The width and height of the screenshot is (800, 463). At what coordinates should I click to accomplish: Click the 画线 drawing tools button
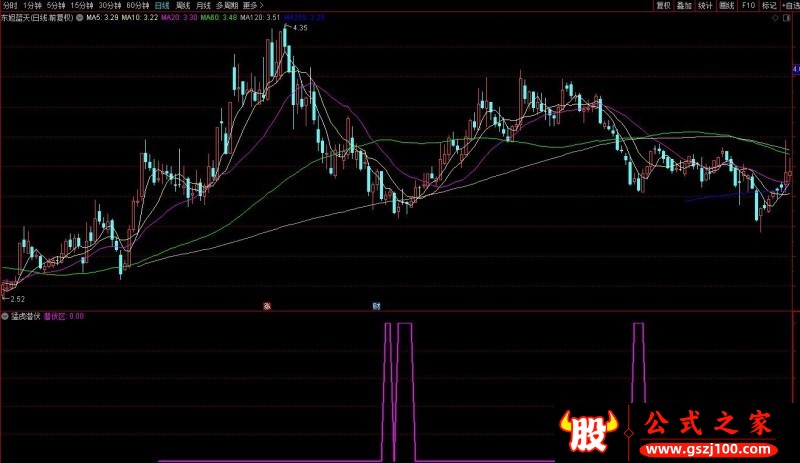click(727, 6)
